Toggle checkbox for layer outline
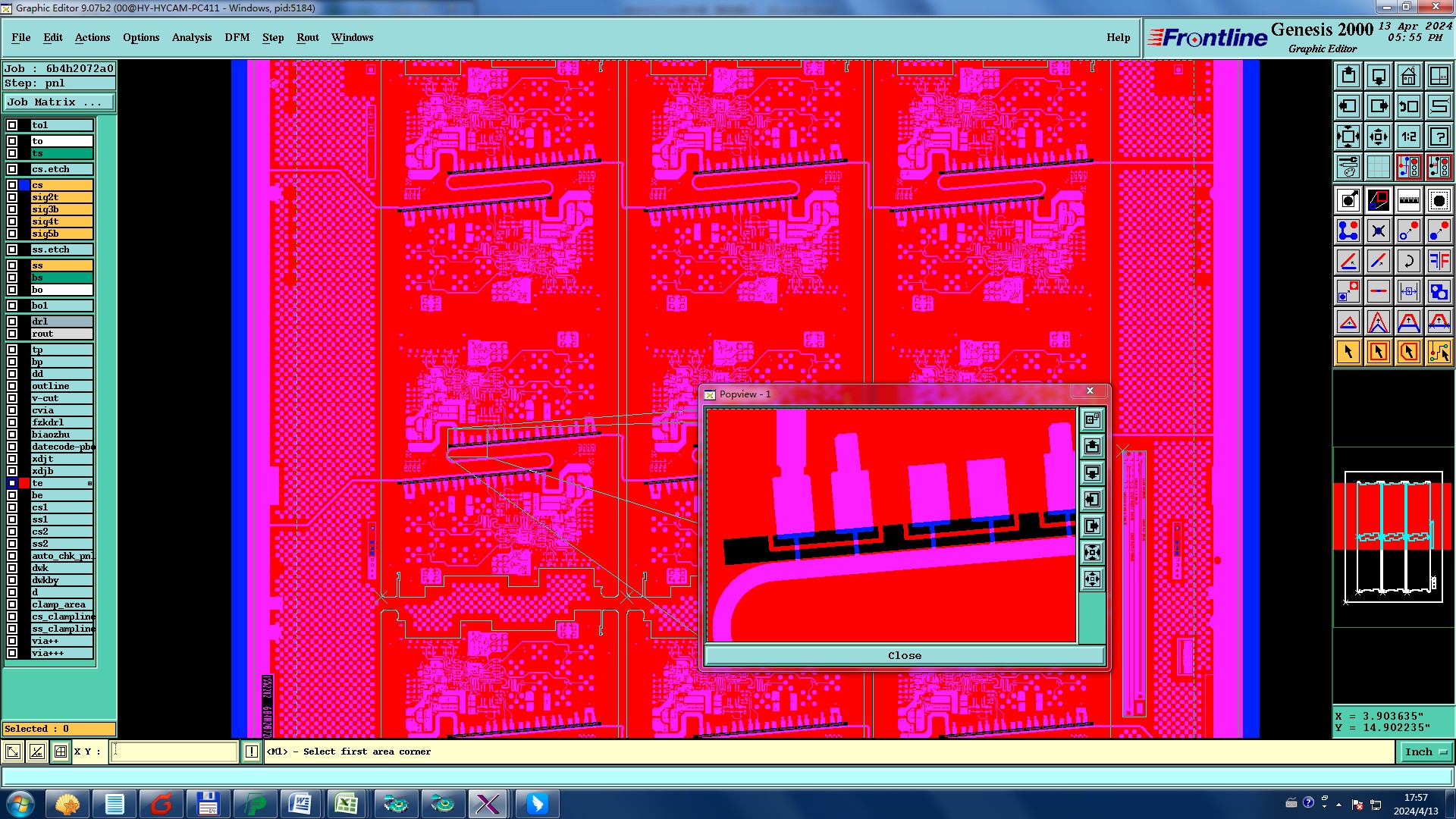 coord(12,386)
